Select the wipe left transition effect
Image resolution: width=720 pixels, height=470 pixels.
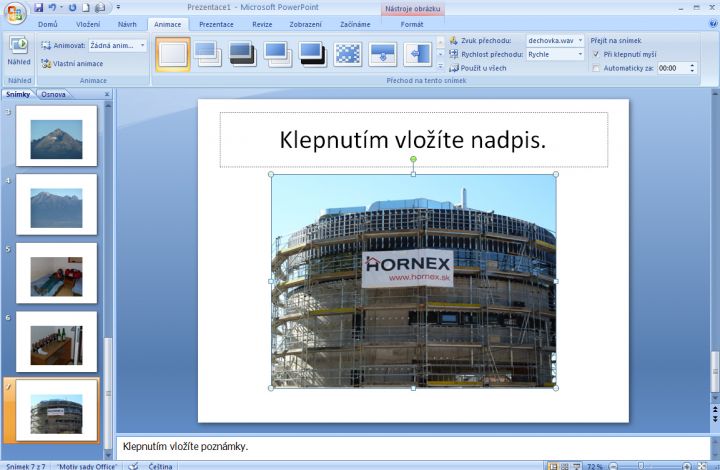tap(417, 54)
